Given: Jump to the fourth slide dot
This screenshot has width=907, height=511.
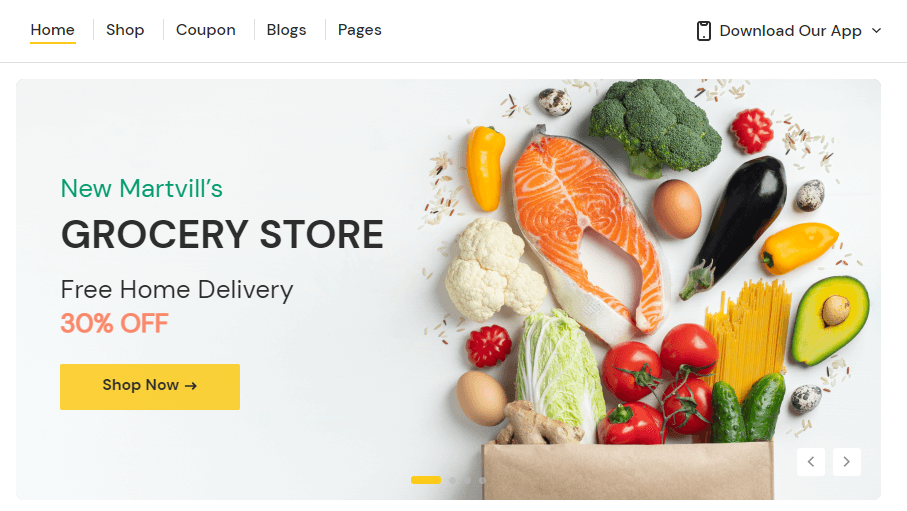Looking at the screenshot, I should pyautogui.click(x=482, y=480).
